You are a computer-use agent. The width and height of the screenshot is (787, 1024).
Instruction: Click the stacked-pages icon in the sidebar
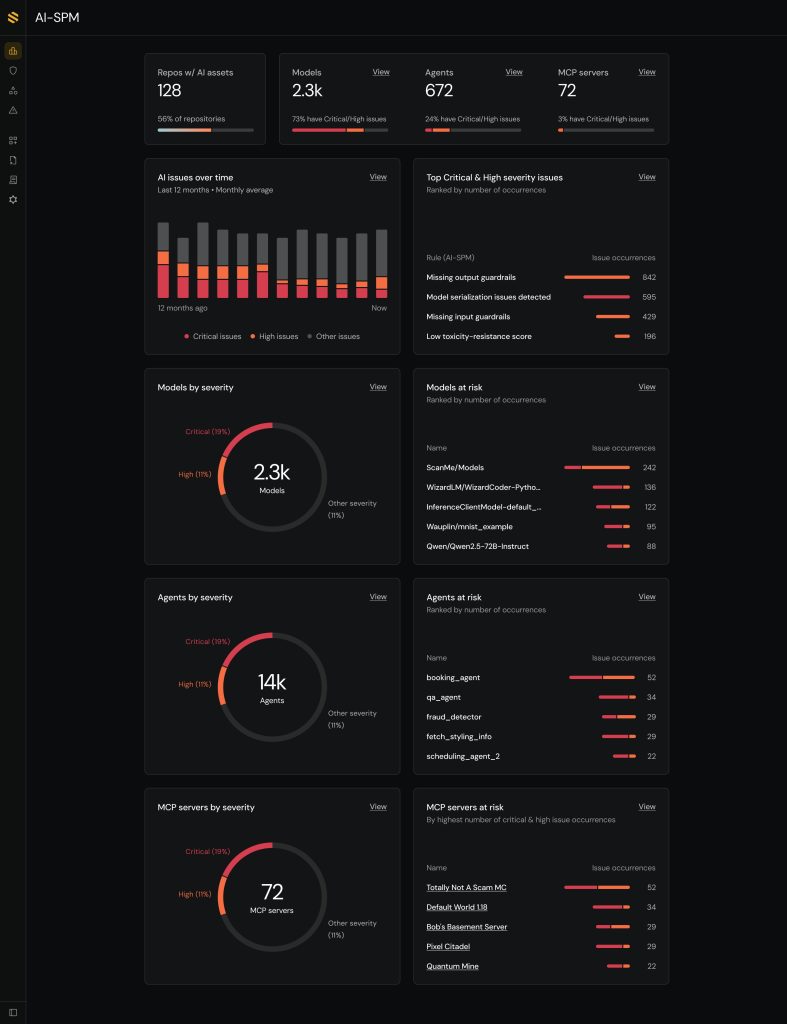(13, 180)
